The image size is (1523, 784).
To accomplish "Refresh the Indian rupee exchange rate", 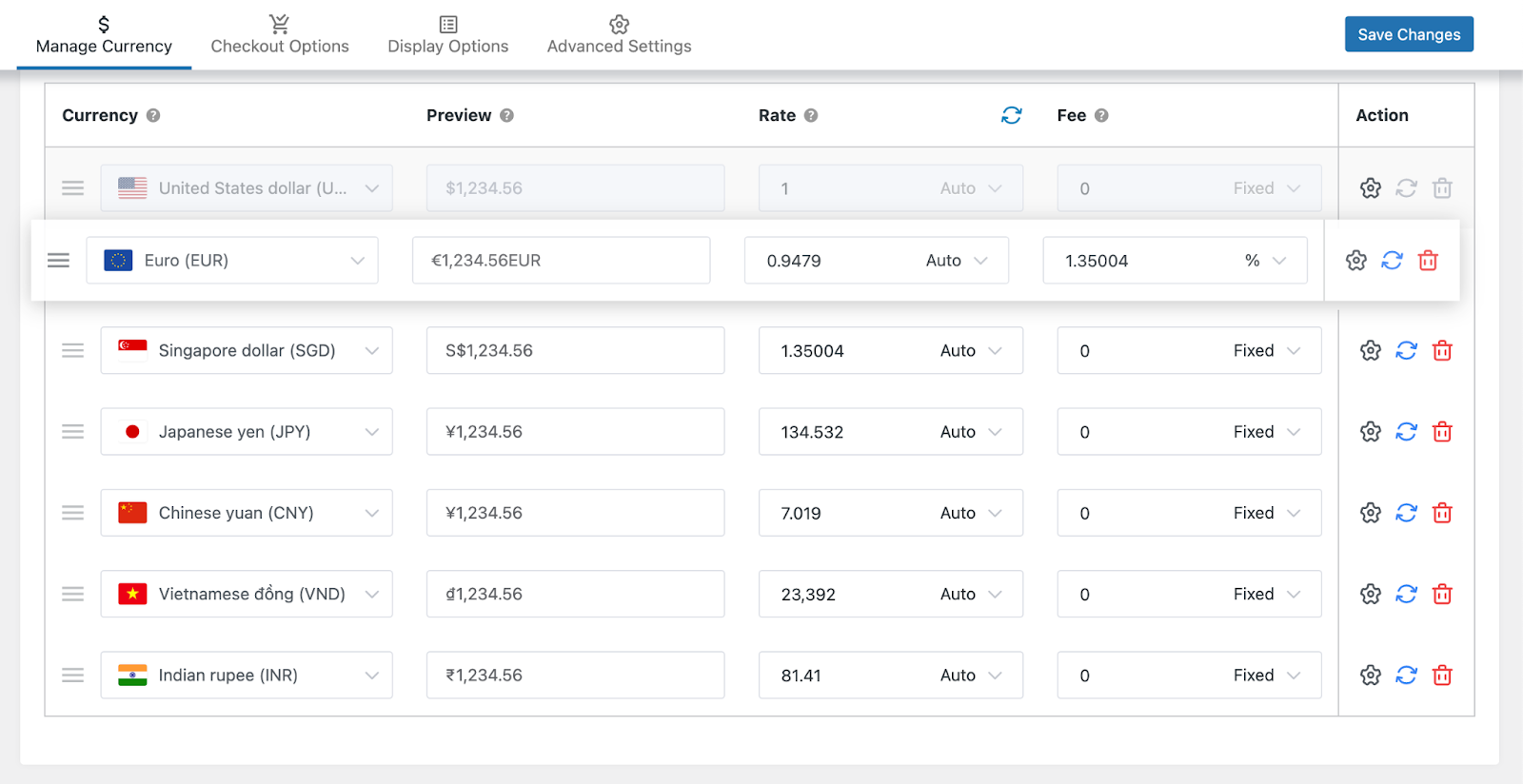I will click(x=1406, y=676).
